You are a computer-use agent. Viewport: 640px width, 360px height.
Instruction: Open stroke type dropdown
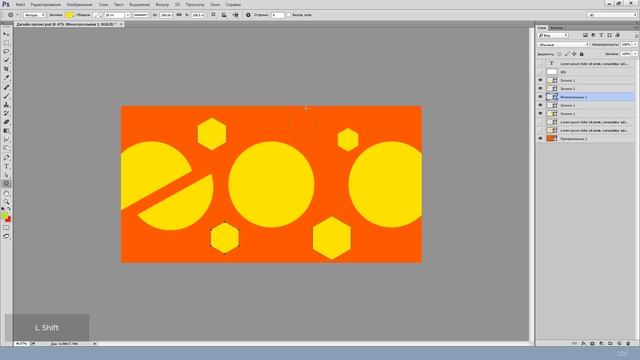[x=141, y=15]
